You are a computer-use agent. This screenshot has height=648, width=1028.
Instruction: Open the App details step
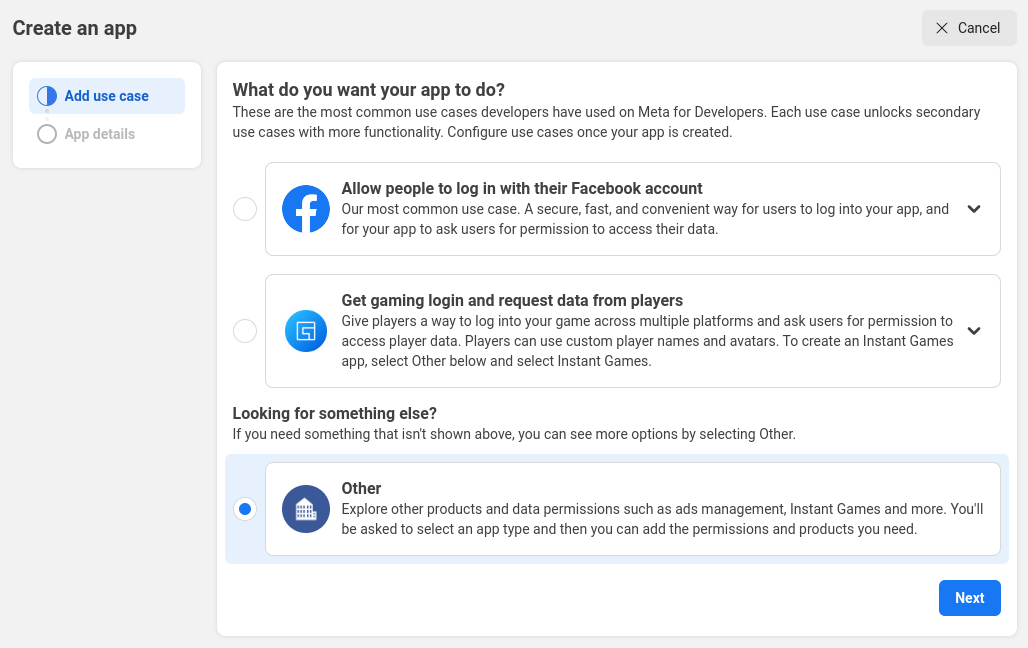100,133
